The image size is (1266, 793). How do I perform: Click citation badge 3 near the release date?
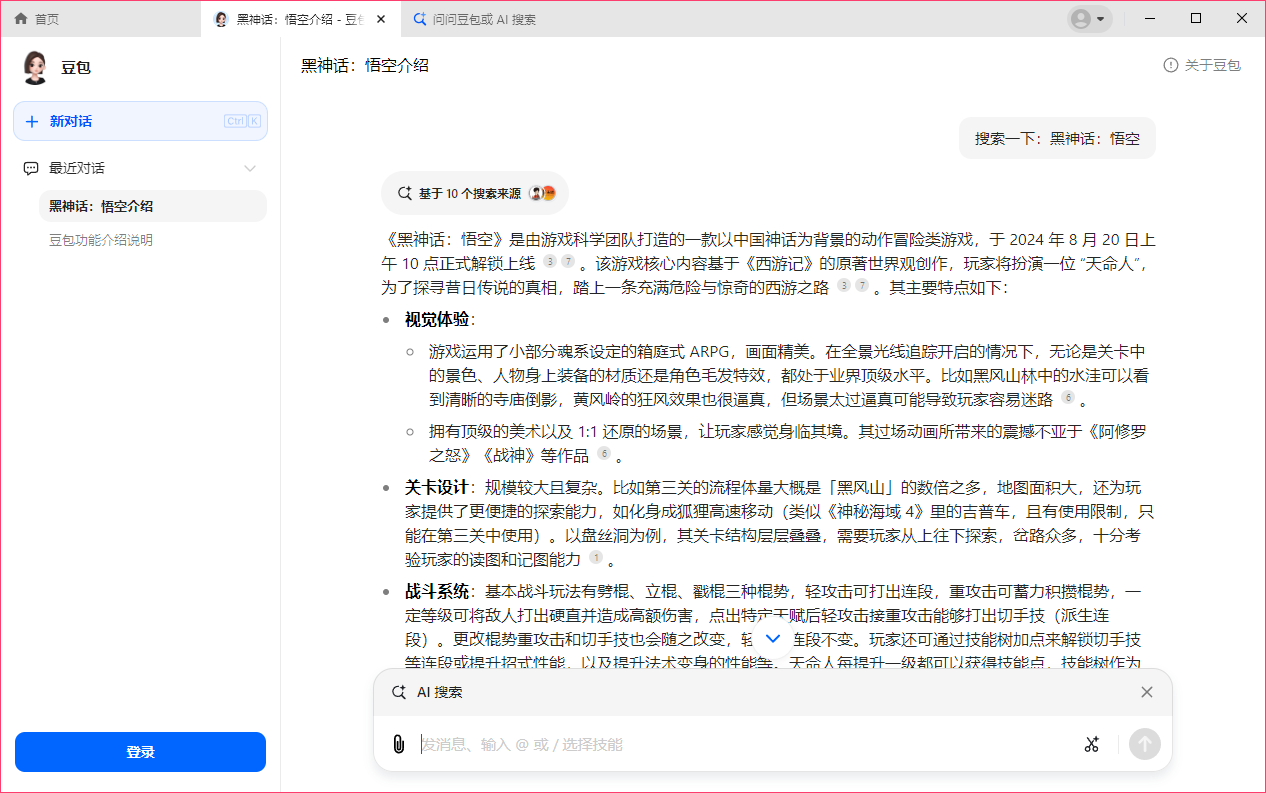(x=550, y=261)
